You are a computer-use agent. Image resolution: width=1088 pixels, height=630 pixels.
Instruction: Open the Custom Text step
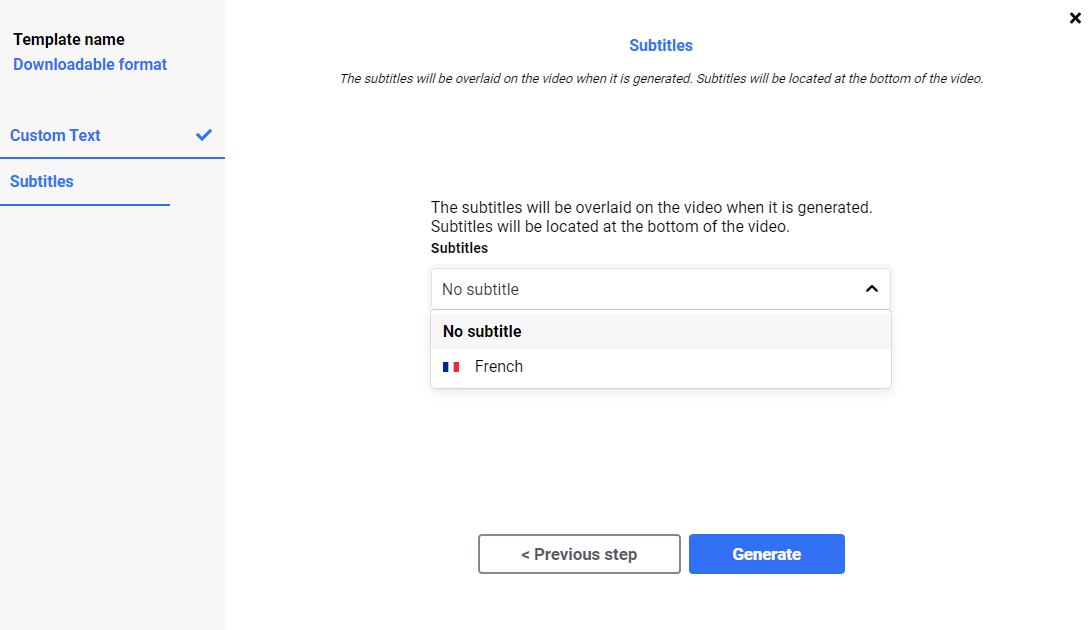[x=55, y=135]
